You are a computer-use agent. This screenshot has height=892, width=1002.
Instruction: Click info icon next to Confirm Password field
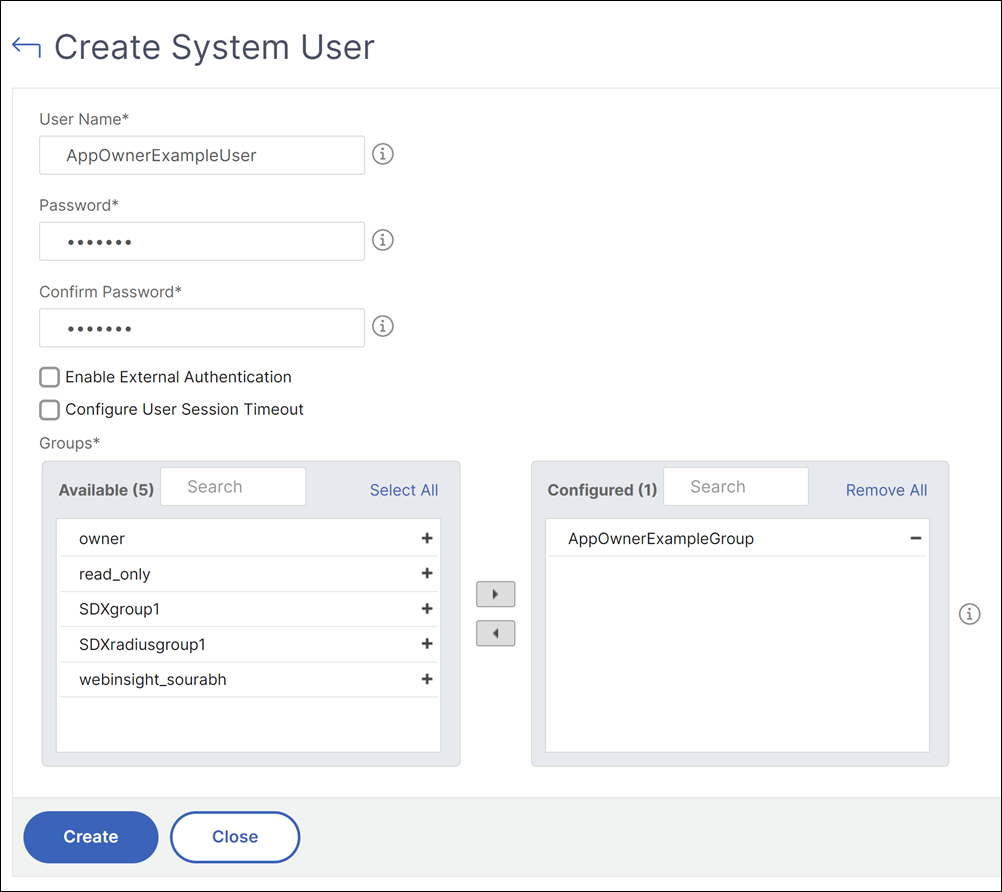(x=383, y=327)
